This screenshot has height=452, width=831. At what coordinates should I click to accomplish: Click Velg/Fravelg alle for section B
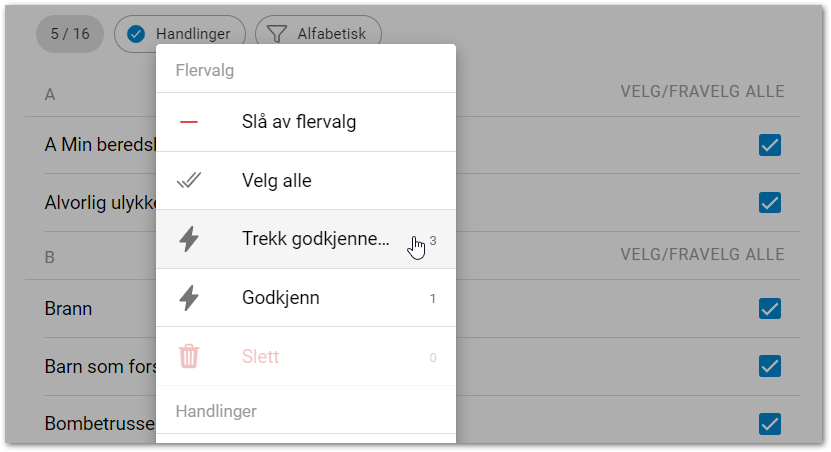[702, 255]
